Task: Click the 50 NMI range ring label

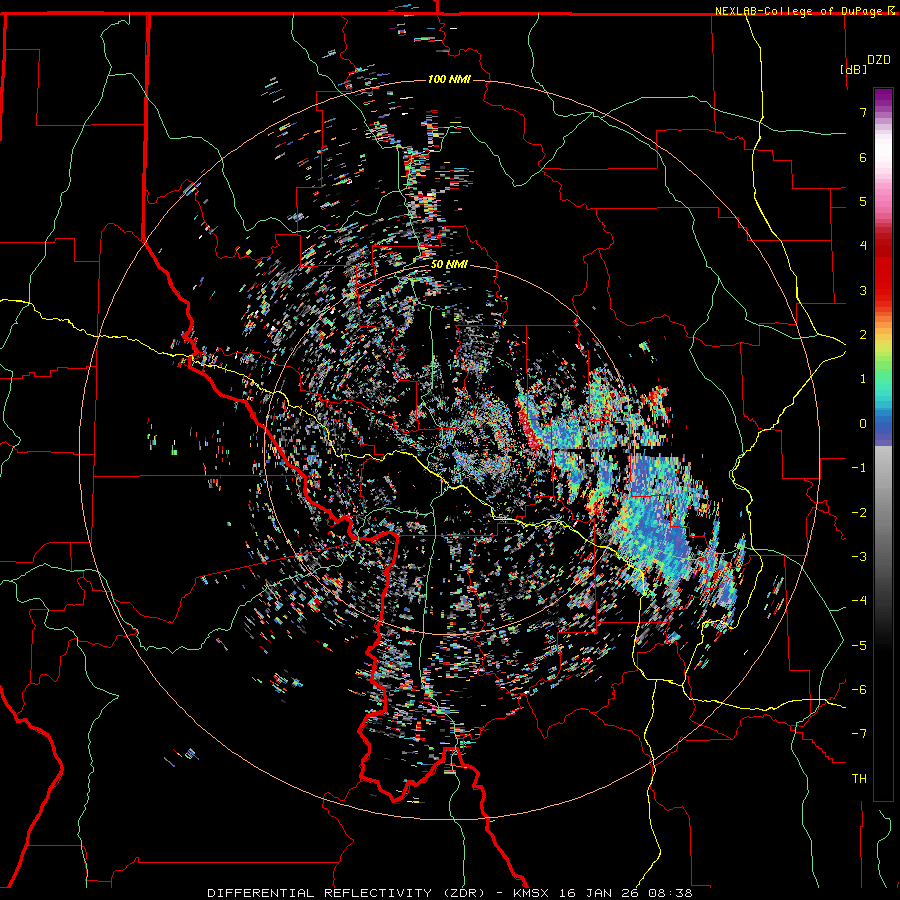Action: (x=449, y=264)
